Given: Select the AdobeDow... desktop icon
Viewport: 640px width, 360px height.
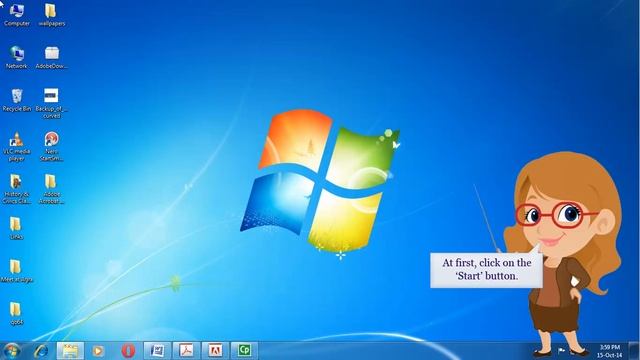Looking at the screenshot, I should point(52,57).
